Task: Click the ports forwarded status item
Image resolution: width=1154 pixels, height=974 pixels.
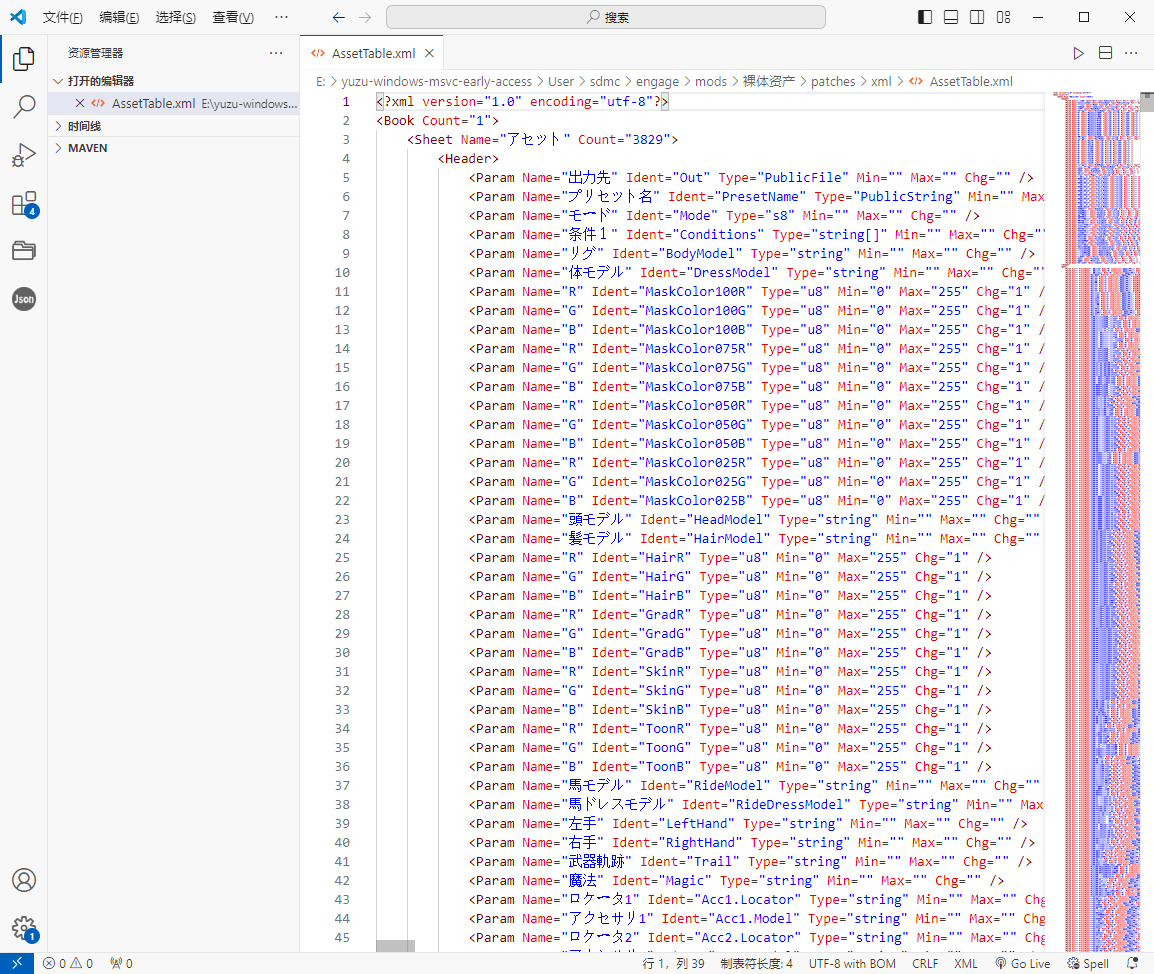Action: pos(121,963)
